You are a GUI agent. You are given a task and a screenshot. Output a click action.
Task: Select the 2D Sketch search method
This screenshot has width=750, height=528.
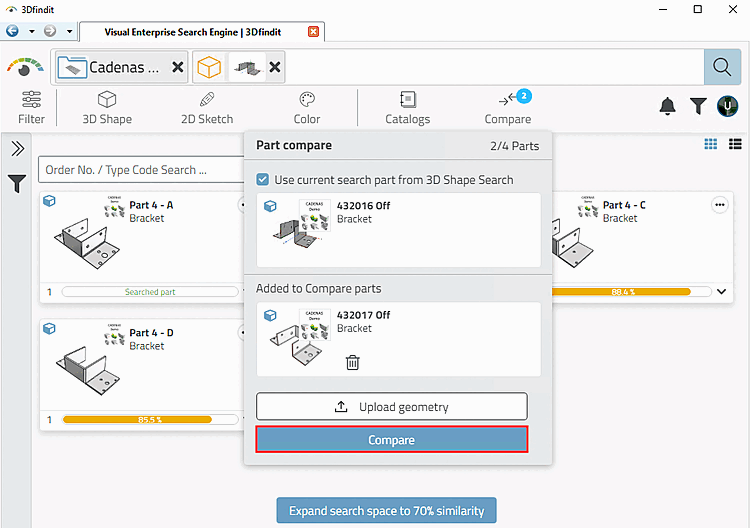[x=207, y=106]
